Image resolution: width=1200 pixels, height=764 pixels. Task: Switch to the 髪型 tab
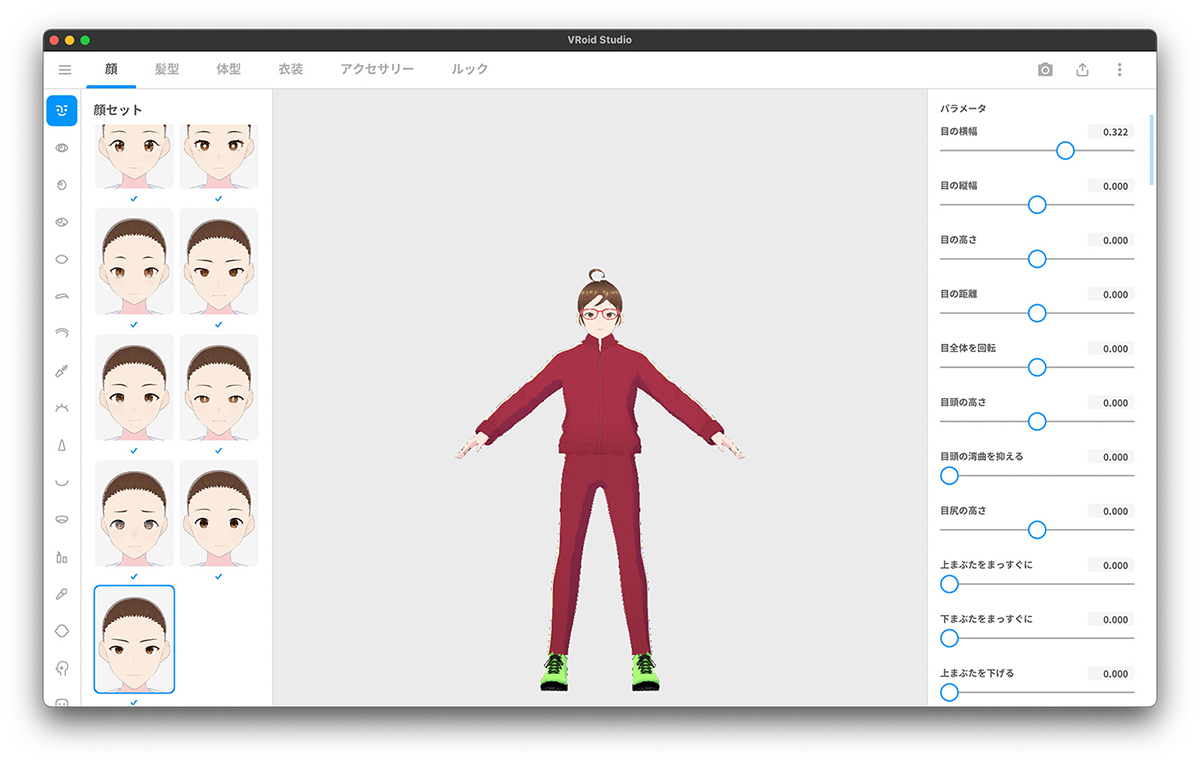pos(167,70)
